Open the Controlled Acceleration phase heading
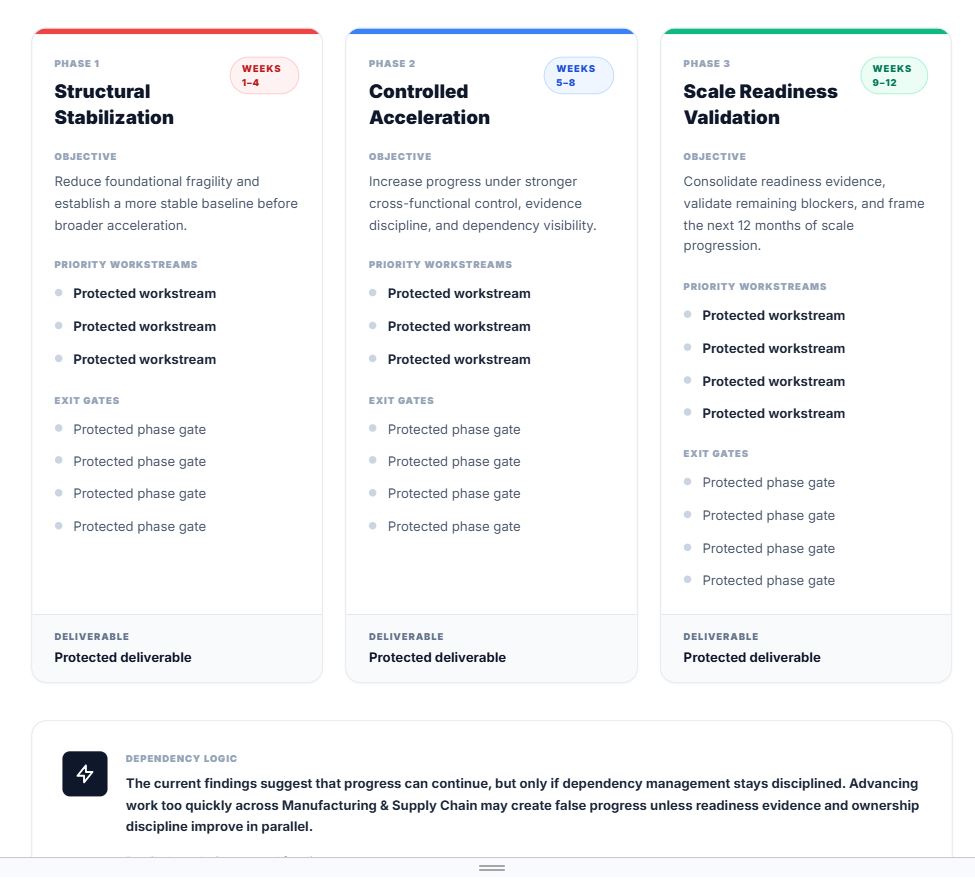The height and width of the screenshot is (880, 975). coord(429,104)
